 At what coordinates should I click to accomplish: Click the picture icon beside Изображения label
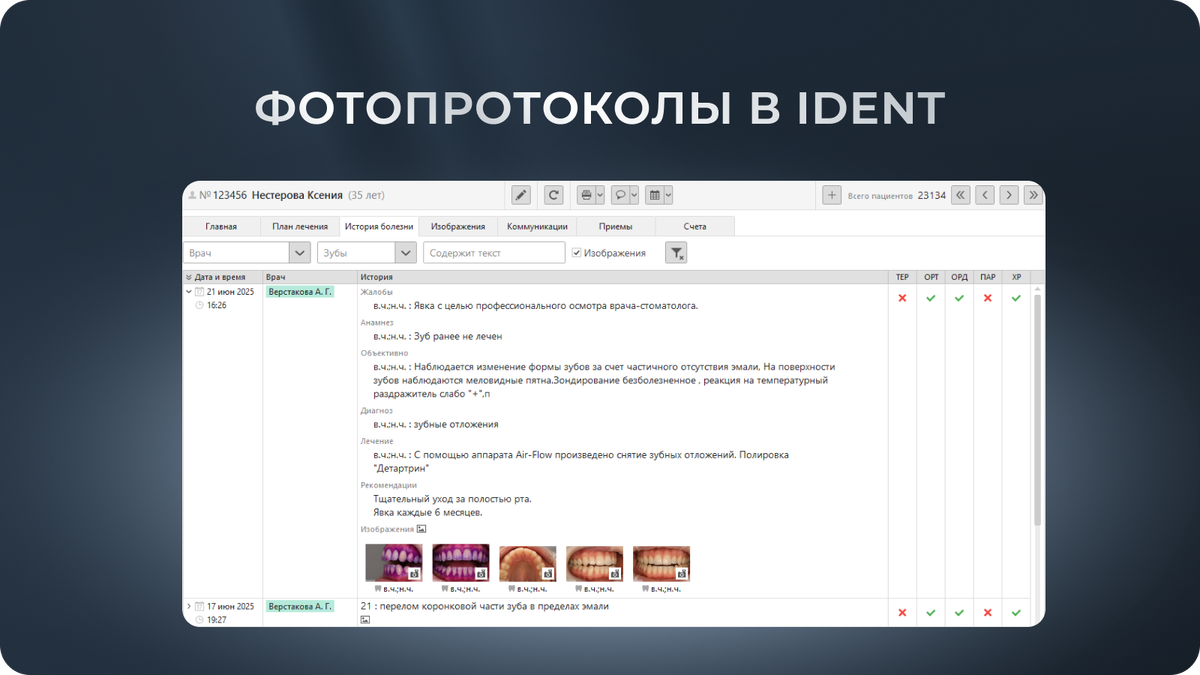click(422, 529)
